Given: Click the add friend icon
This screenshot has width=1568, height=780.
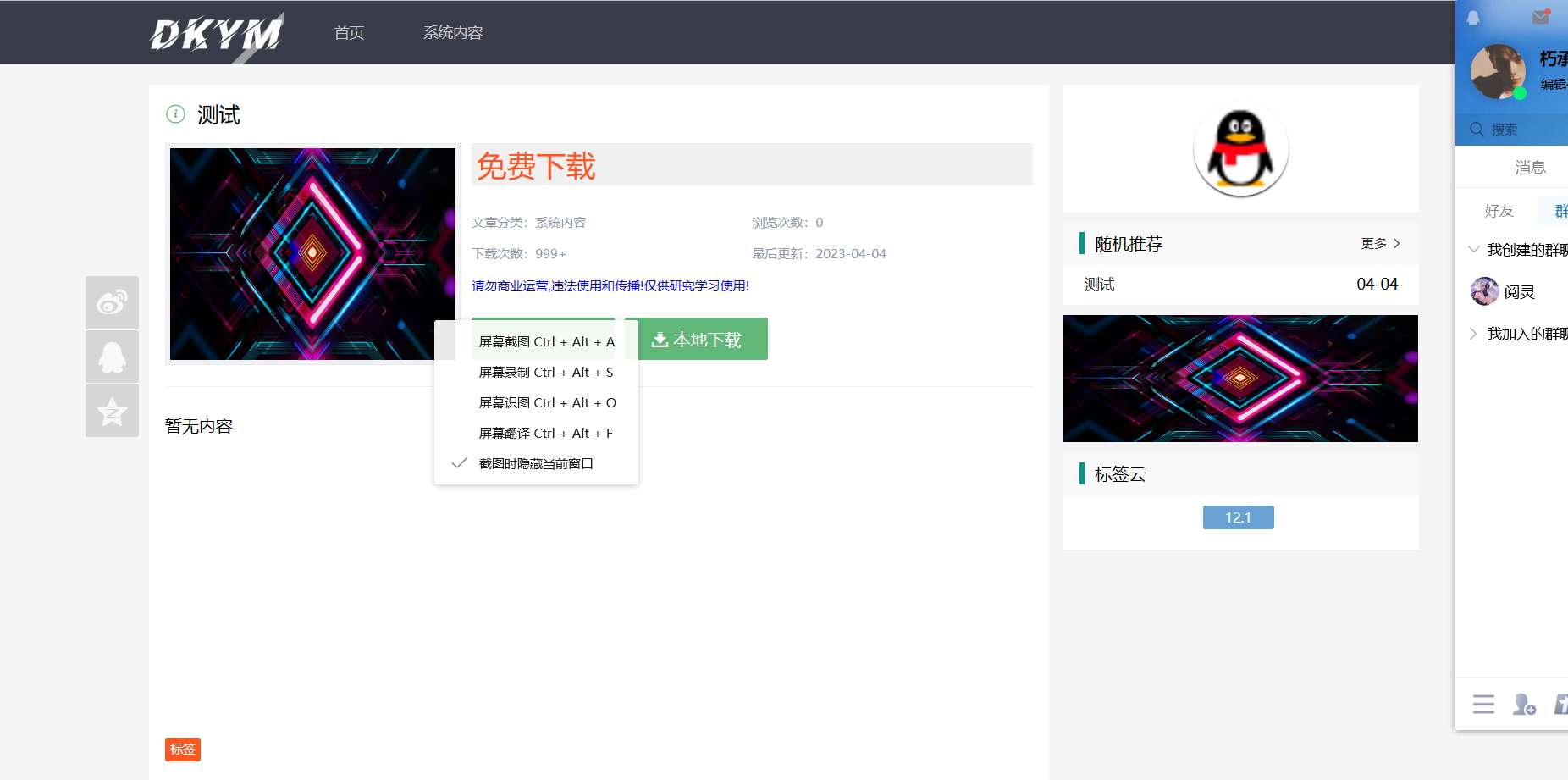Looking at the screenshot, I should point(1524,704).
